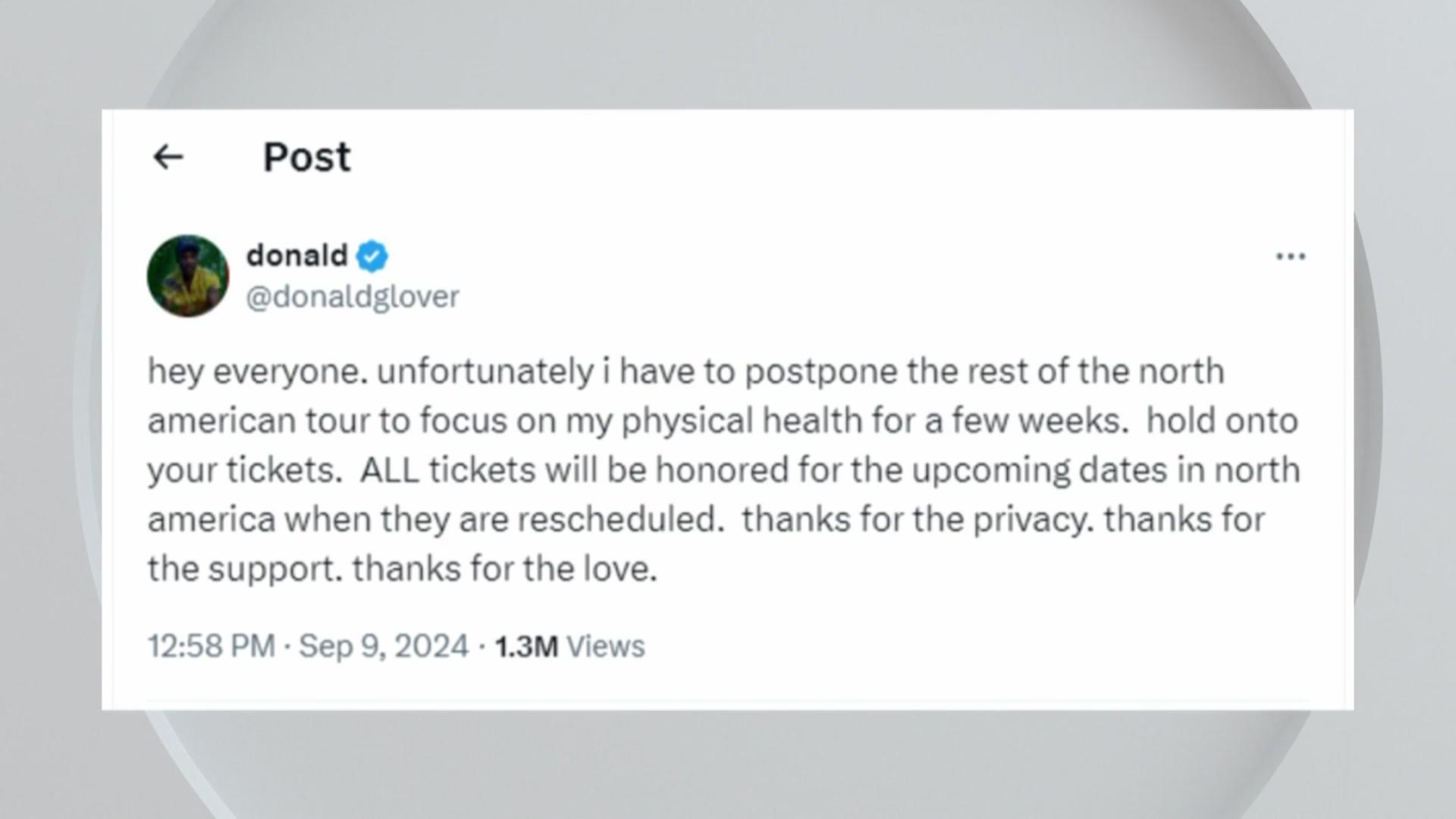Click the line 'thanks for the love.'

pos(505,569)
